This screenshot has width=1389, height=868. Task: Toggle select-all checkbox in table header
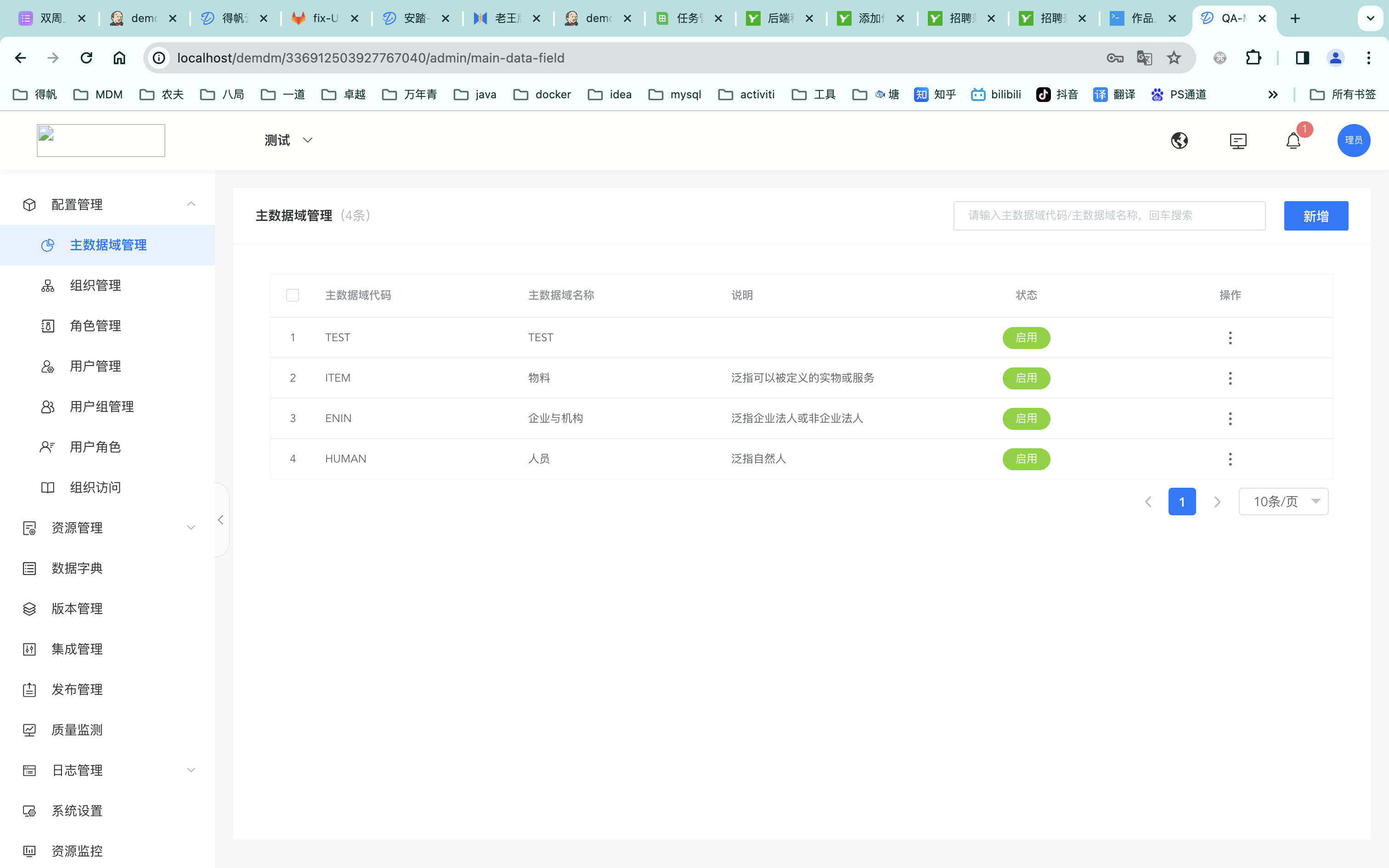point(293,295)
